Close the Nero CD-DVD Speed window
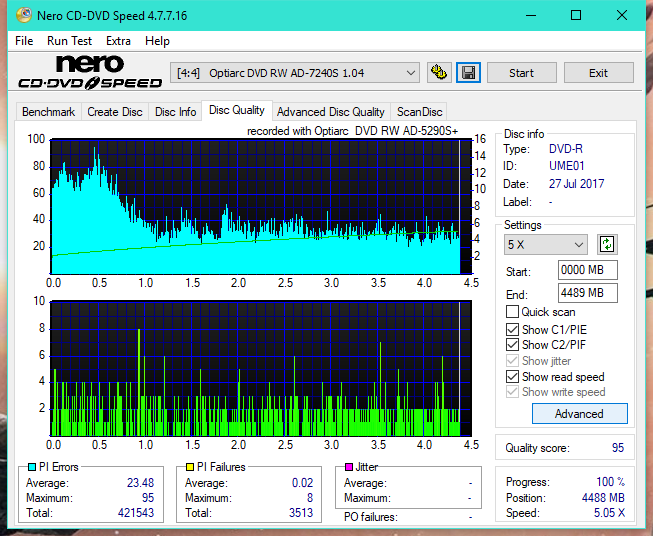The image size is (653, 536). [622, 15]
